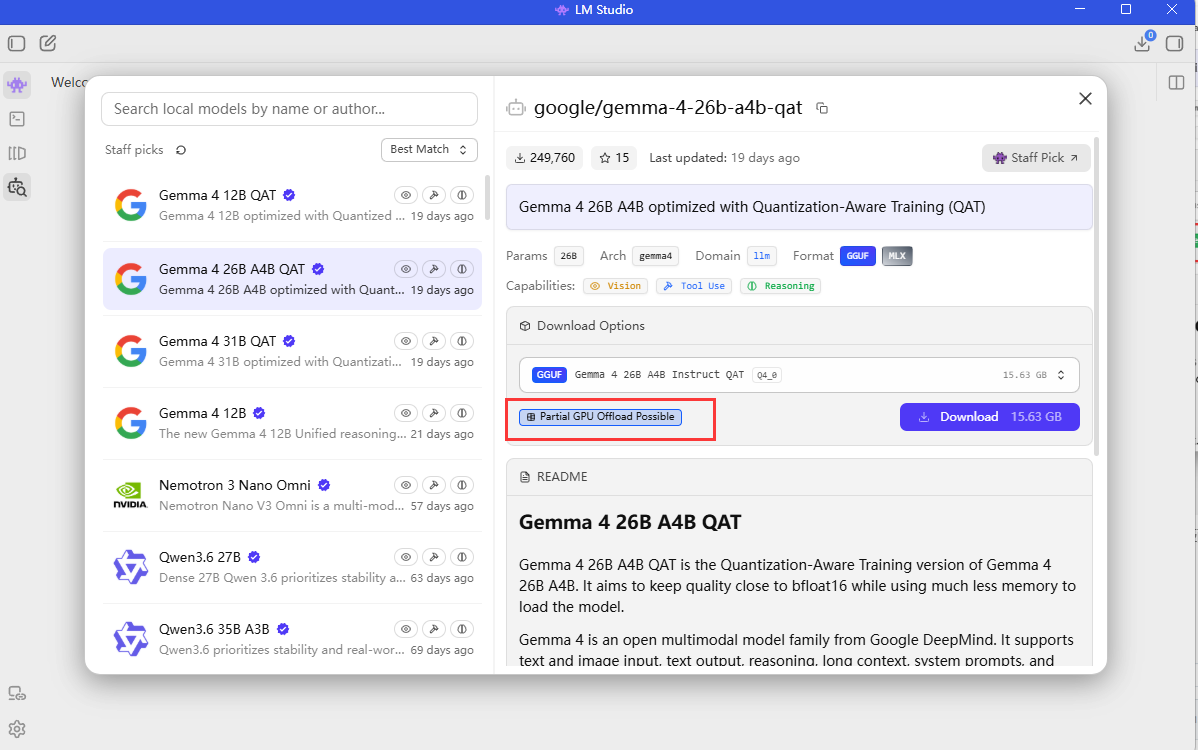Click the NVIDIA logo of Nemotron 3 Nano Omni

[131, 495]
